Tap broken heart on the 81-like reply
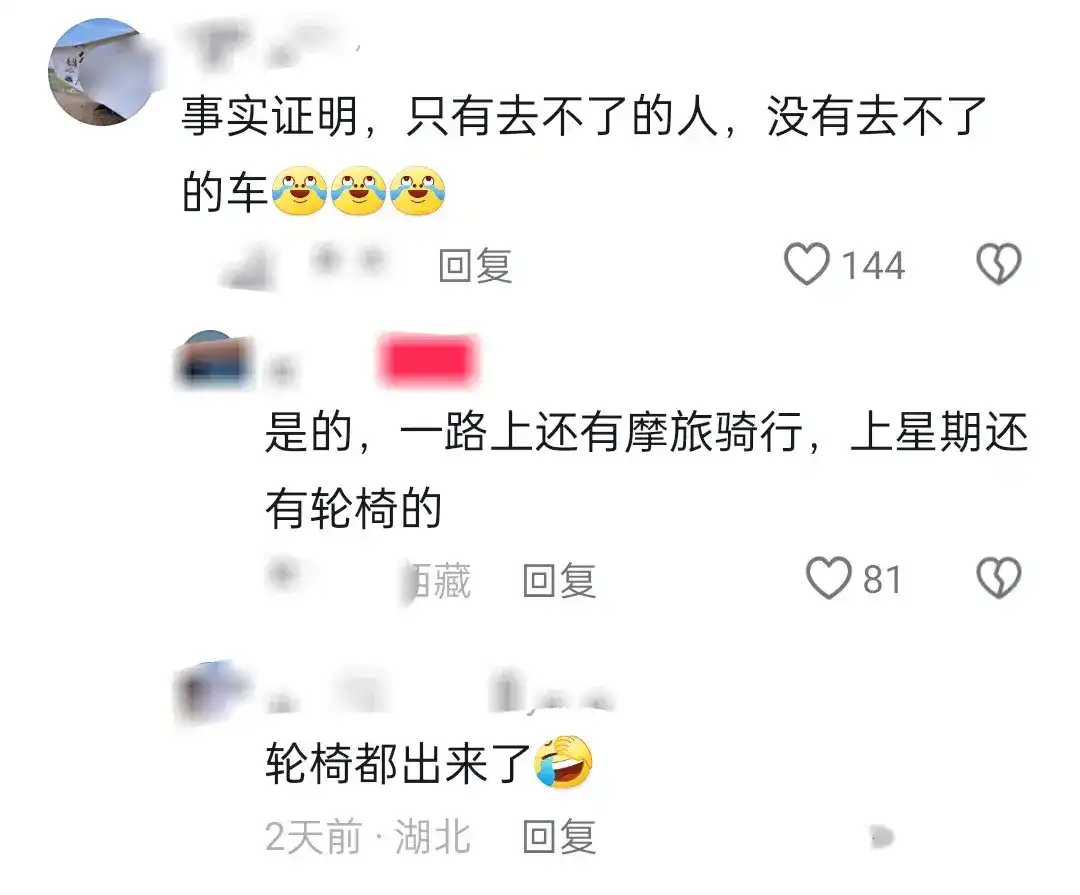This screenshot has width=1080, height=895. pyautogui.click(x=998, y=578)
